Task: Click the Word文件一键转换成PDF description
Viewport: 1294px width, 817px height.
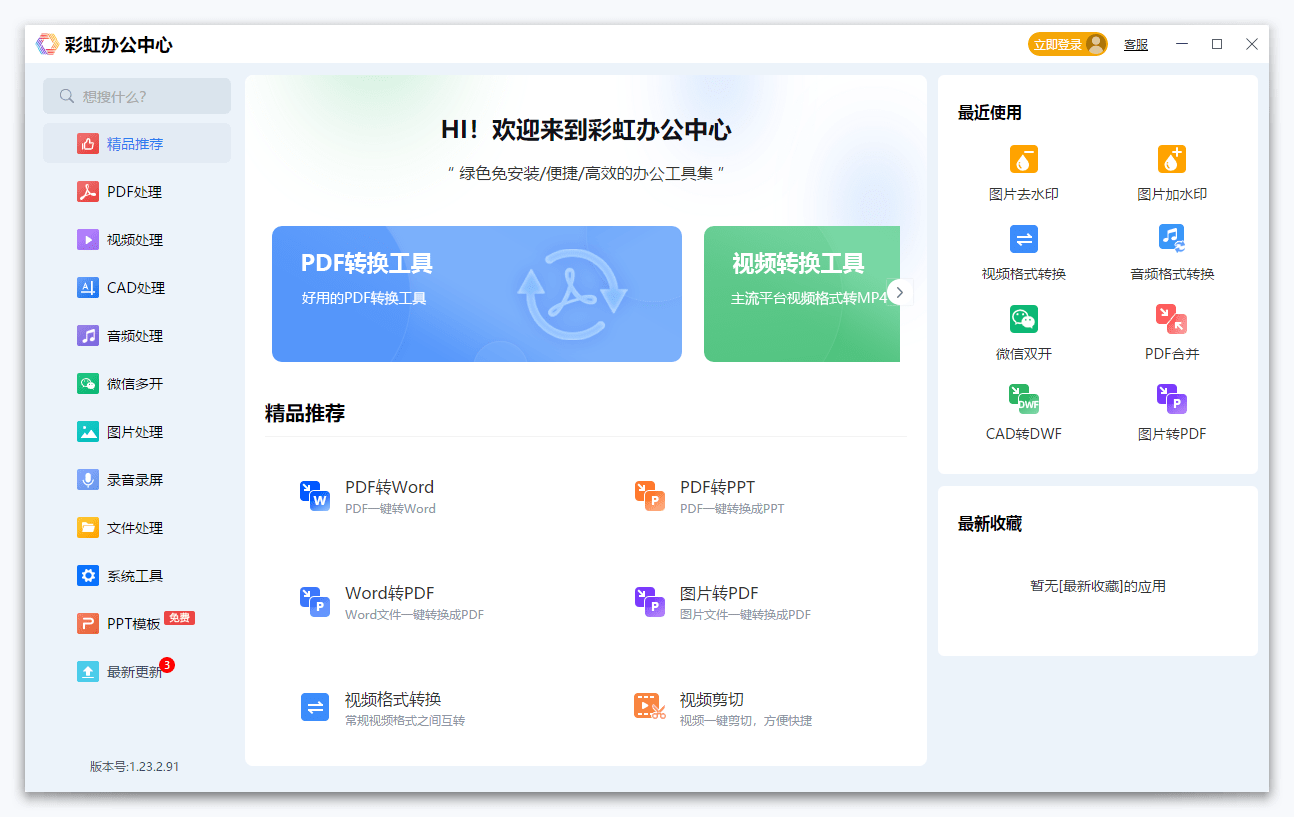Action: click(x=414, y=615)
